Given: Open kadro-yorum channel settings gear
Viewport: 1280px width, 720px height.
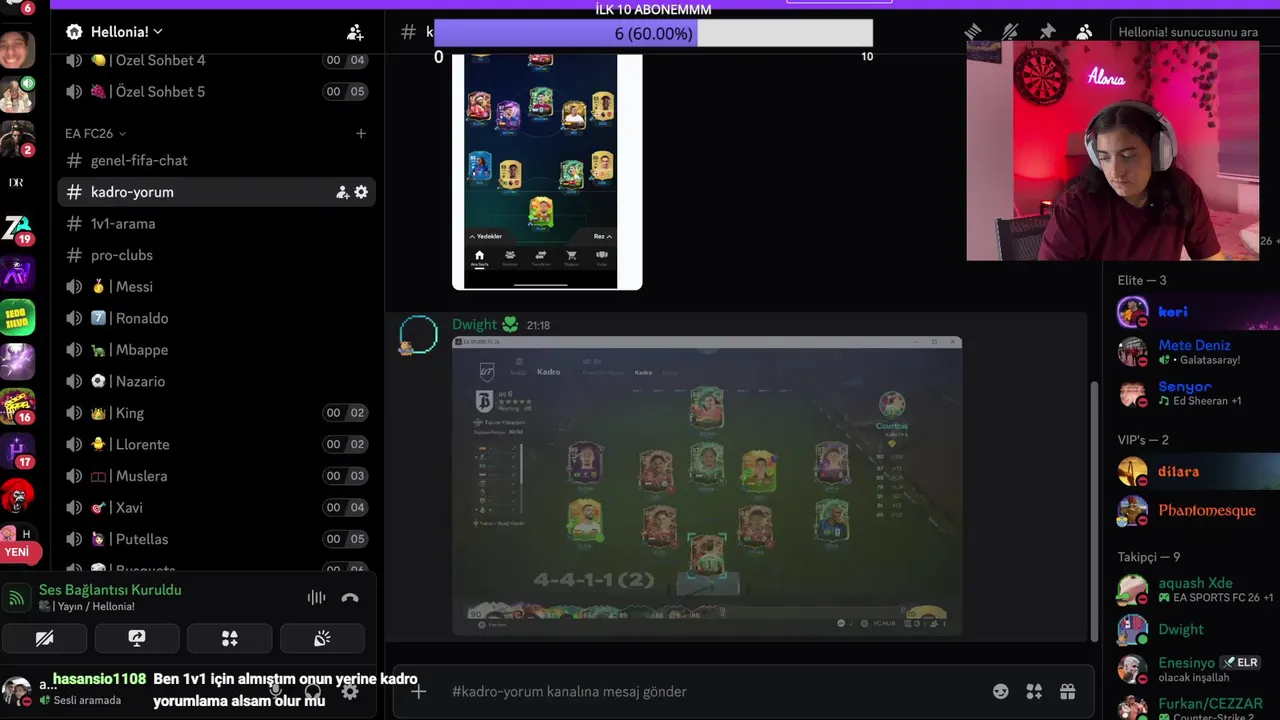Looking at the screenshot, I should point(361,192).
